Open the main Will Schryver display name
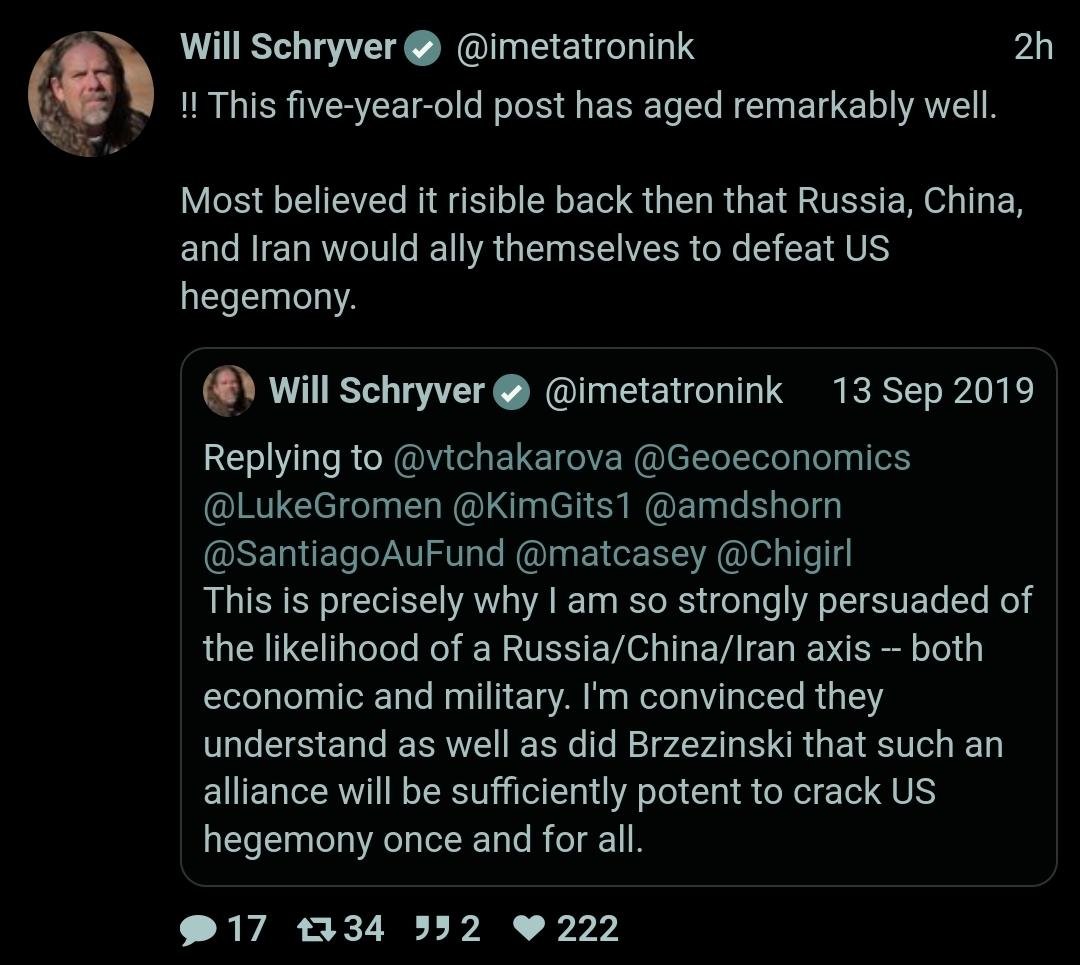Image resolution: width=1080 pixels, height=965 pixels. [288, 47]
